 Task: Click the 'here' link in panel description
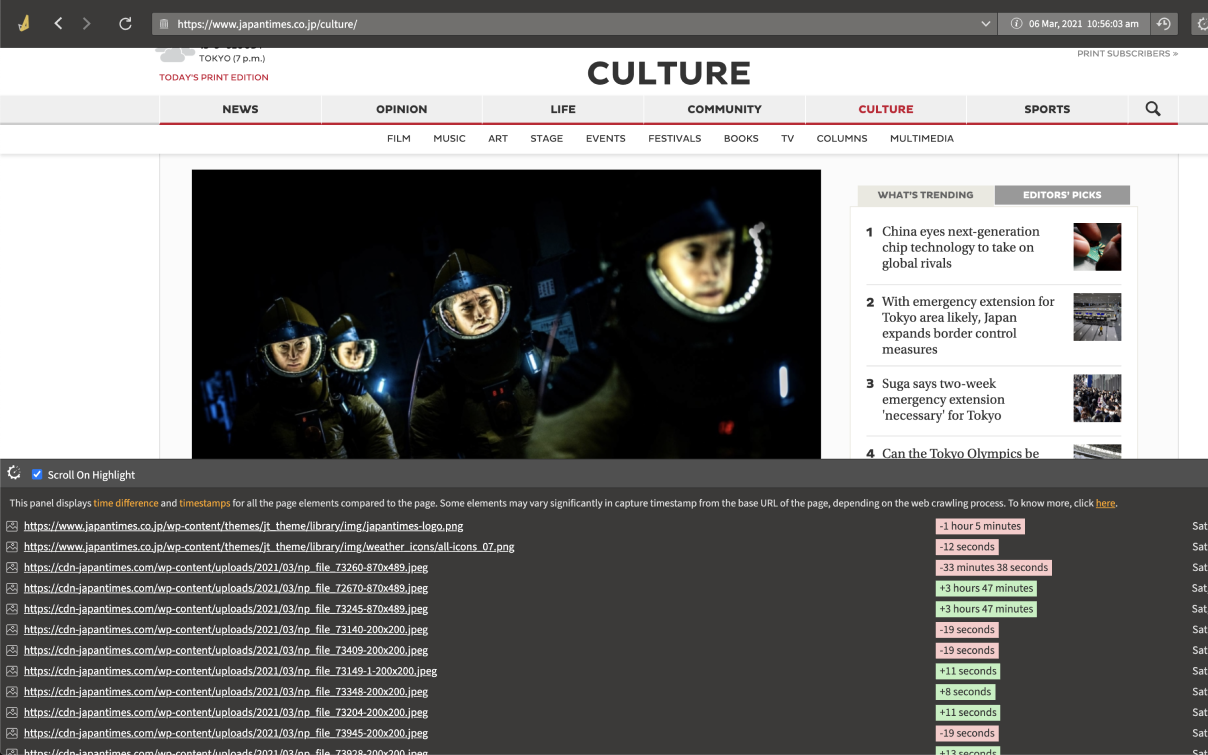pos(1105,503)
